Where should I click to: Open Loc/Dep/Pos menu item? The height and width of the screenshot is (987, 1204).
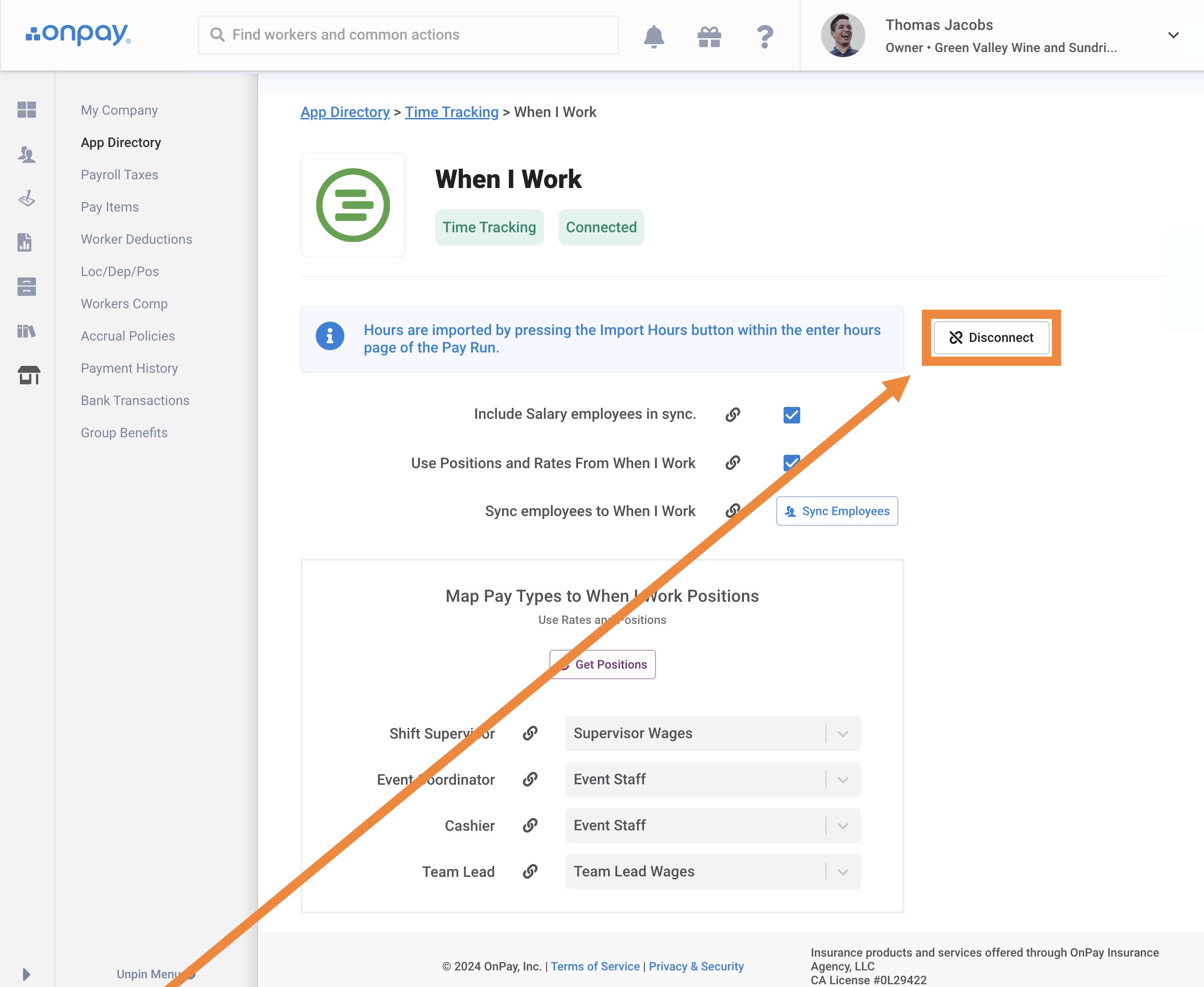pos(120,272)
